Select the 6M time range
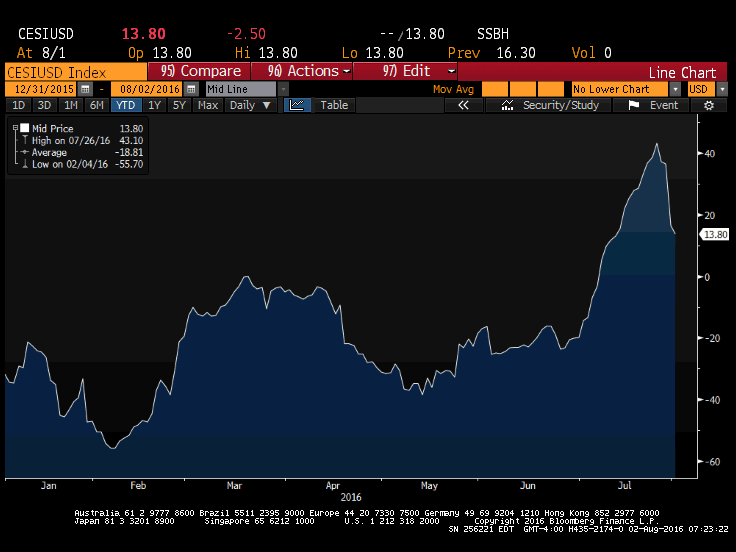 pyautogui.click(x=96, y=105)
